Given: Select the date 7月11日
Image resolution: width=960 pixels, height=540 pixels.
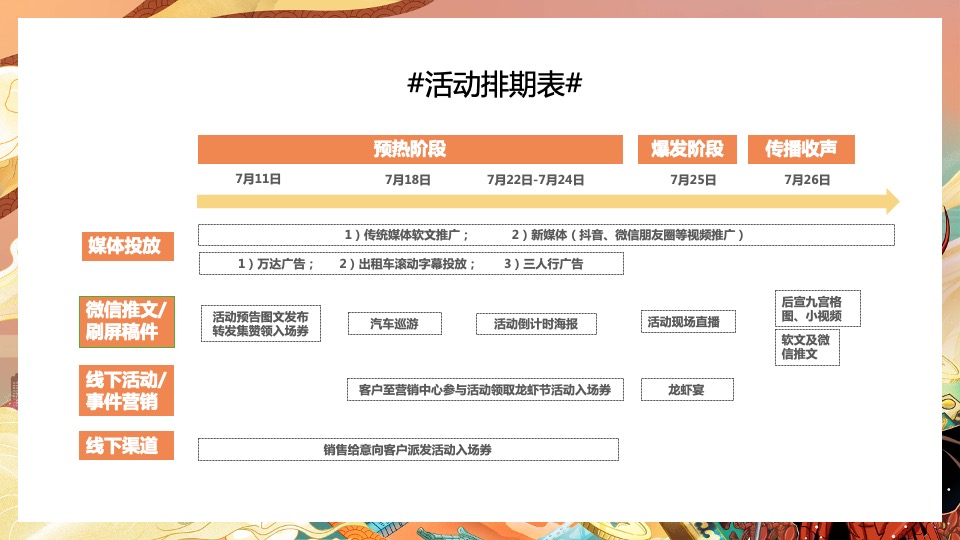Looking at the screenshot, I should pos(258,179).
